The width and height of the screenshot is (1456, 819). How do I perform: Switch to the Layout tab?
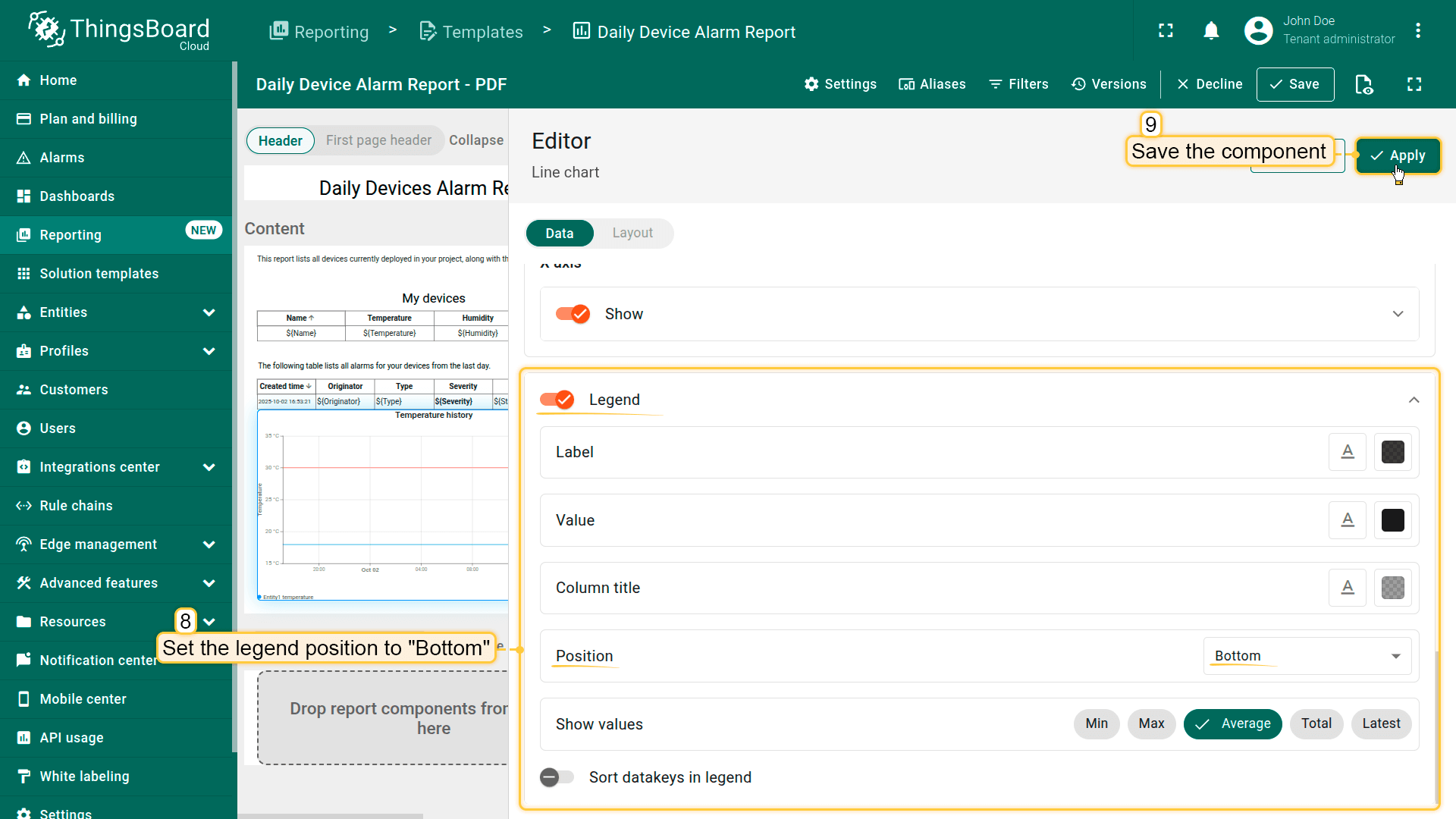click(x=632, y=234)
